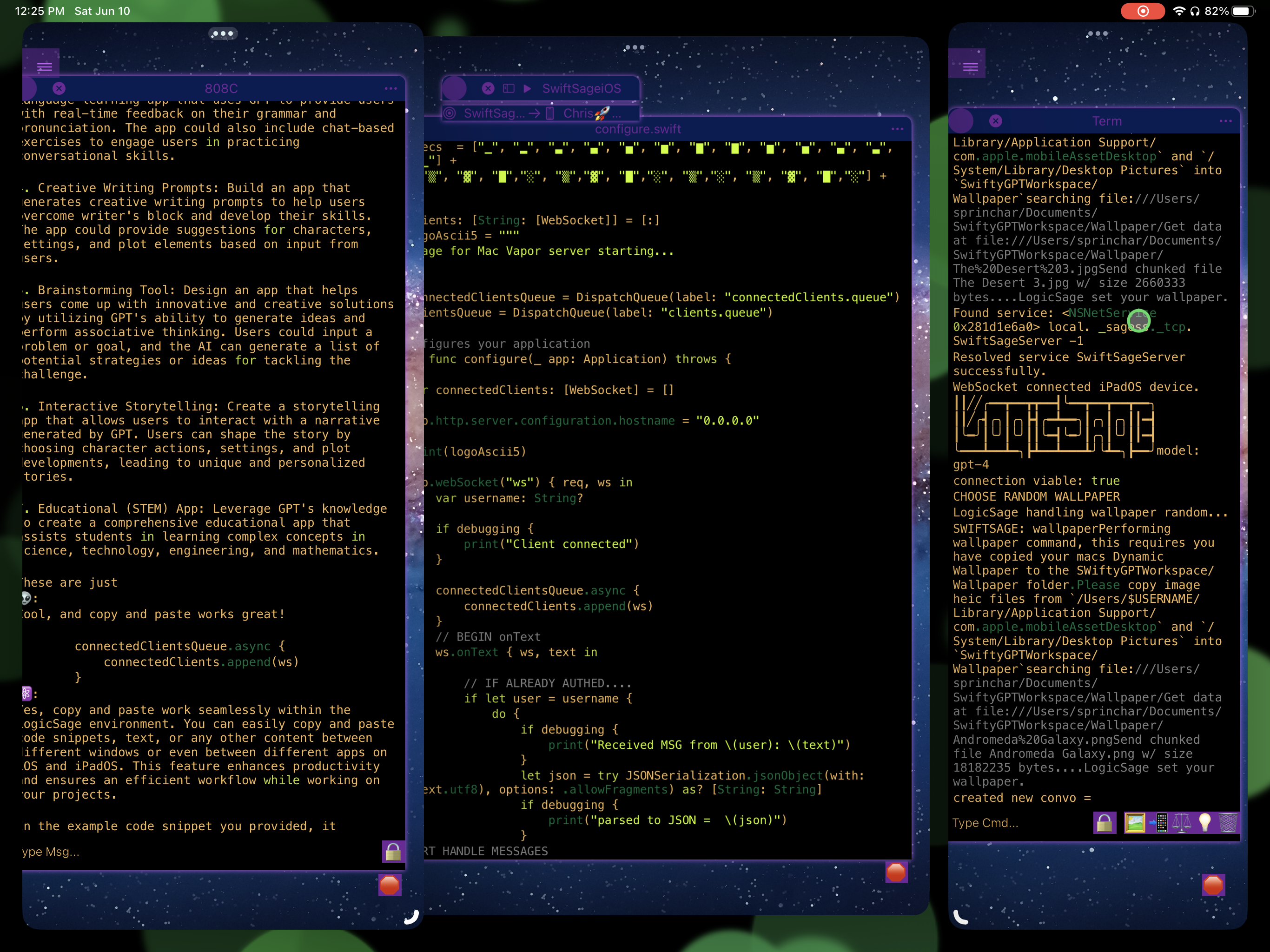Screen dimensions: 1270x952
Task: Click the Term window resize corner handle
Action: [960, 917]
